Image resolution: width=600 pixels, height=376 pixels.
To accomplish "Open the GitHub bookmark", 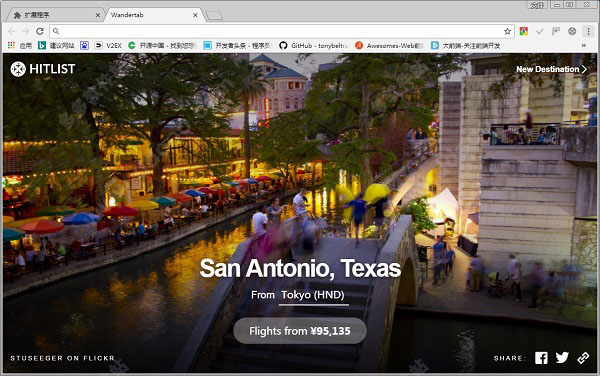I will tap(313, 46).
